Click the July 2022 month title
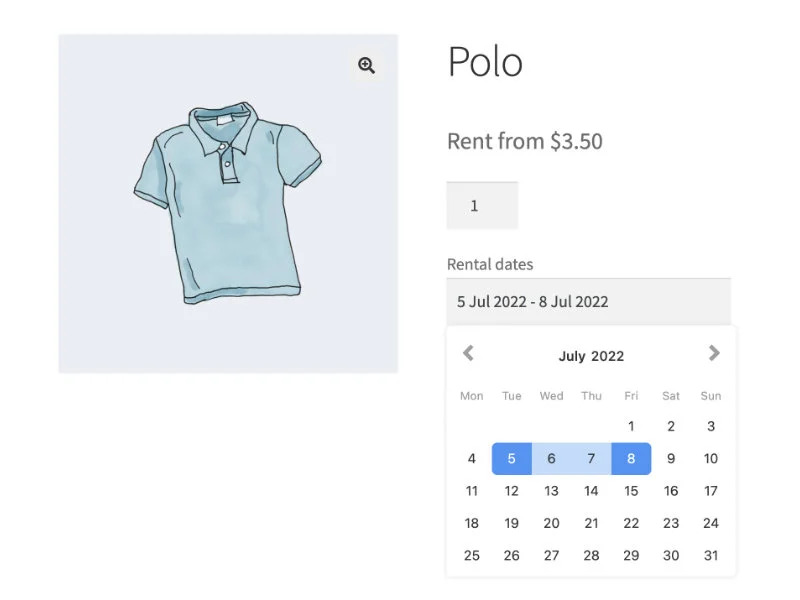This screenshot has height=600, width=800. [591, 356]
